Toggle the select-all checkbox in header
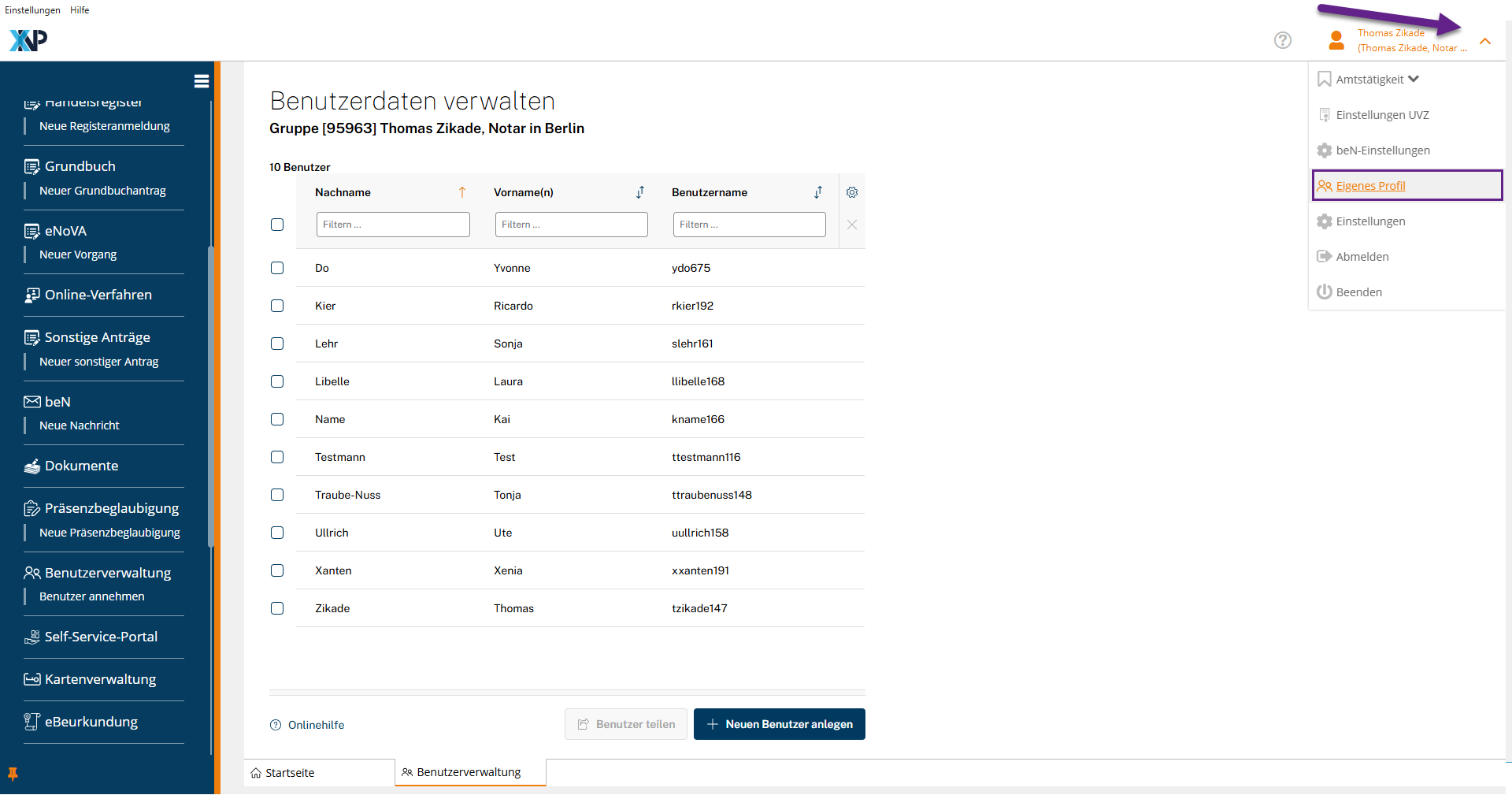The image size is (1512, 795). pos(277,225)
